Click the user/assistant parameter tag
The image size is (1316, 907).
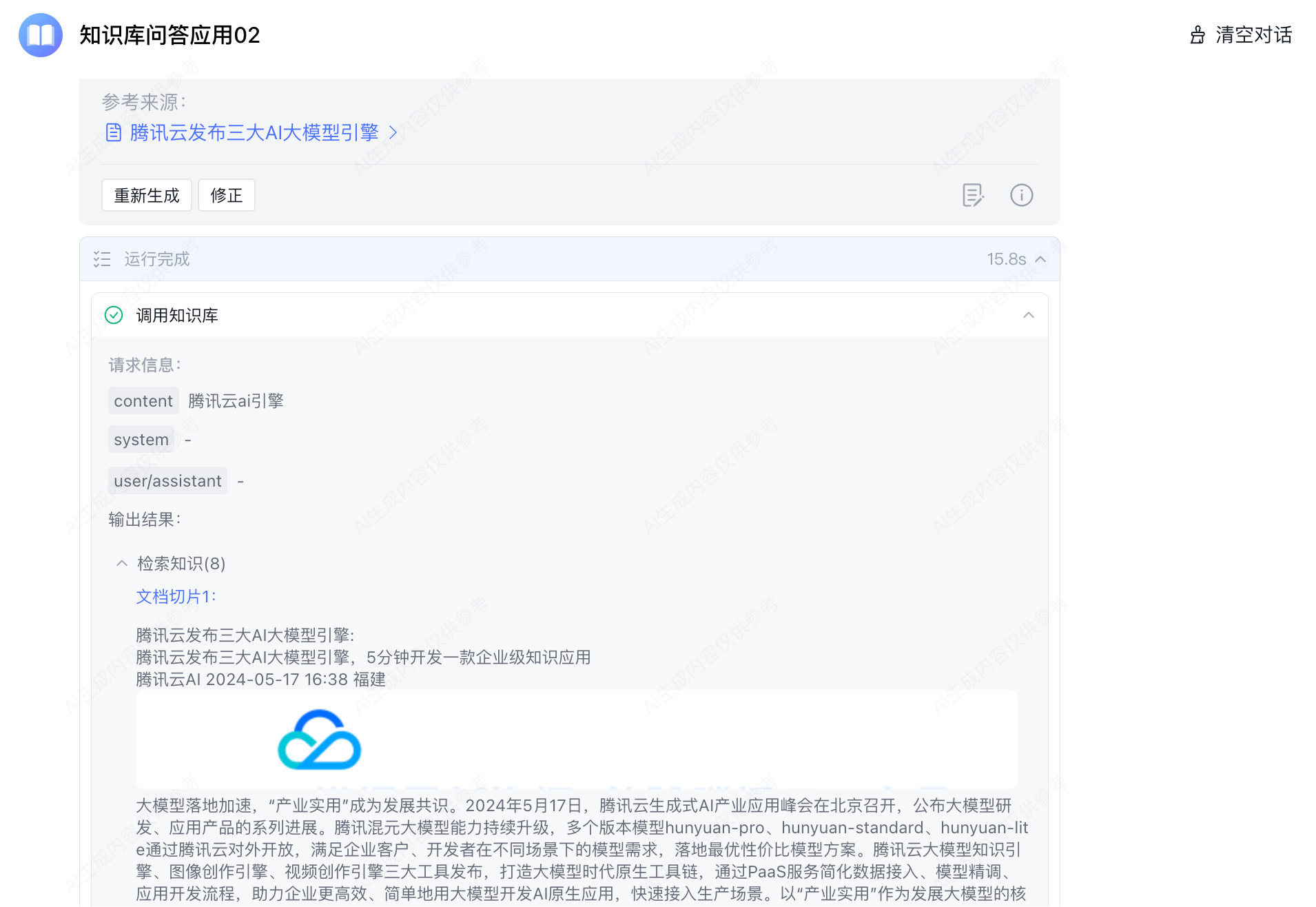coord(167,480)
